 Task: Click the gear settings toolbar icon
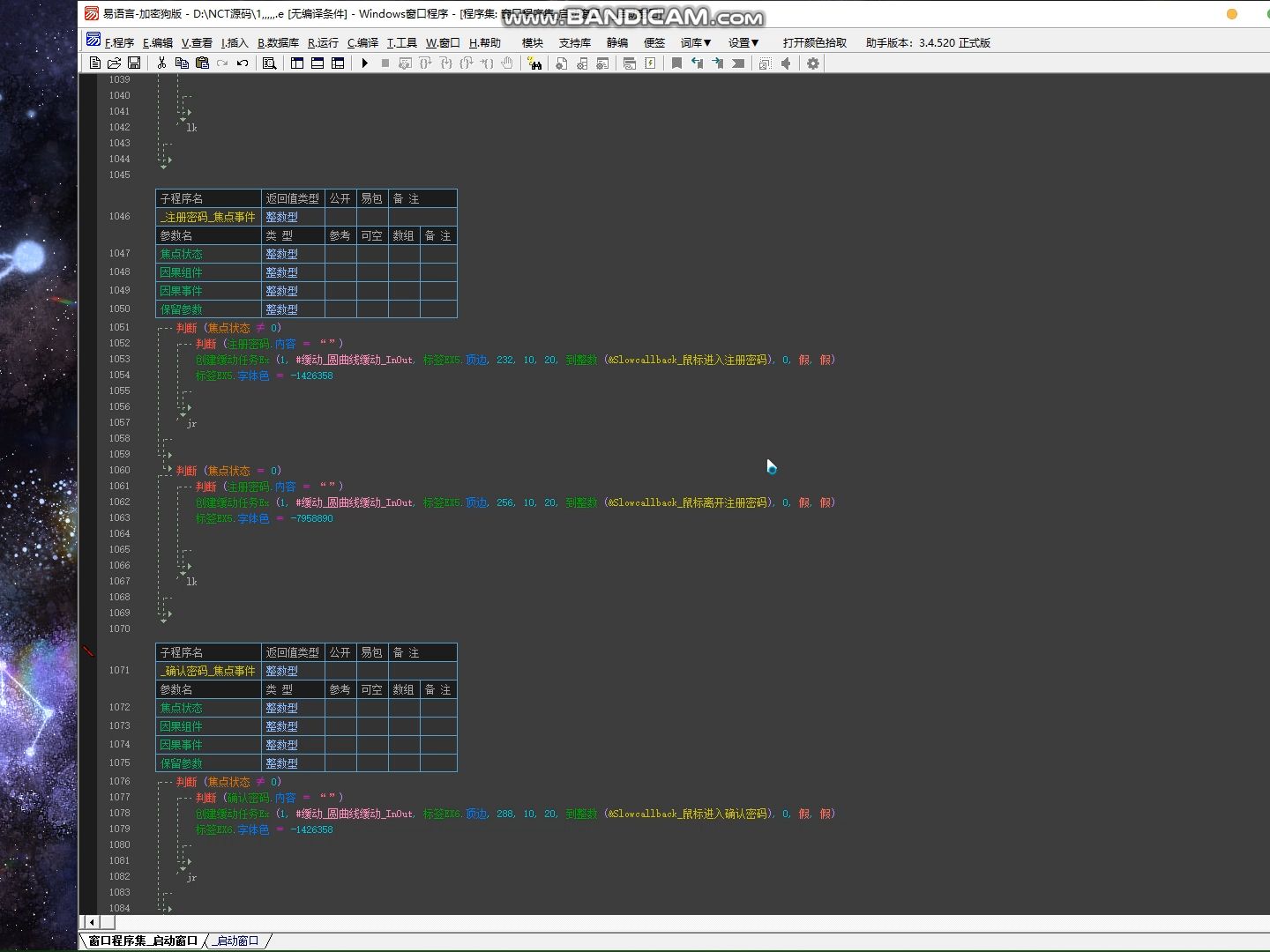813,63
